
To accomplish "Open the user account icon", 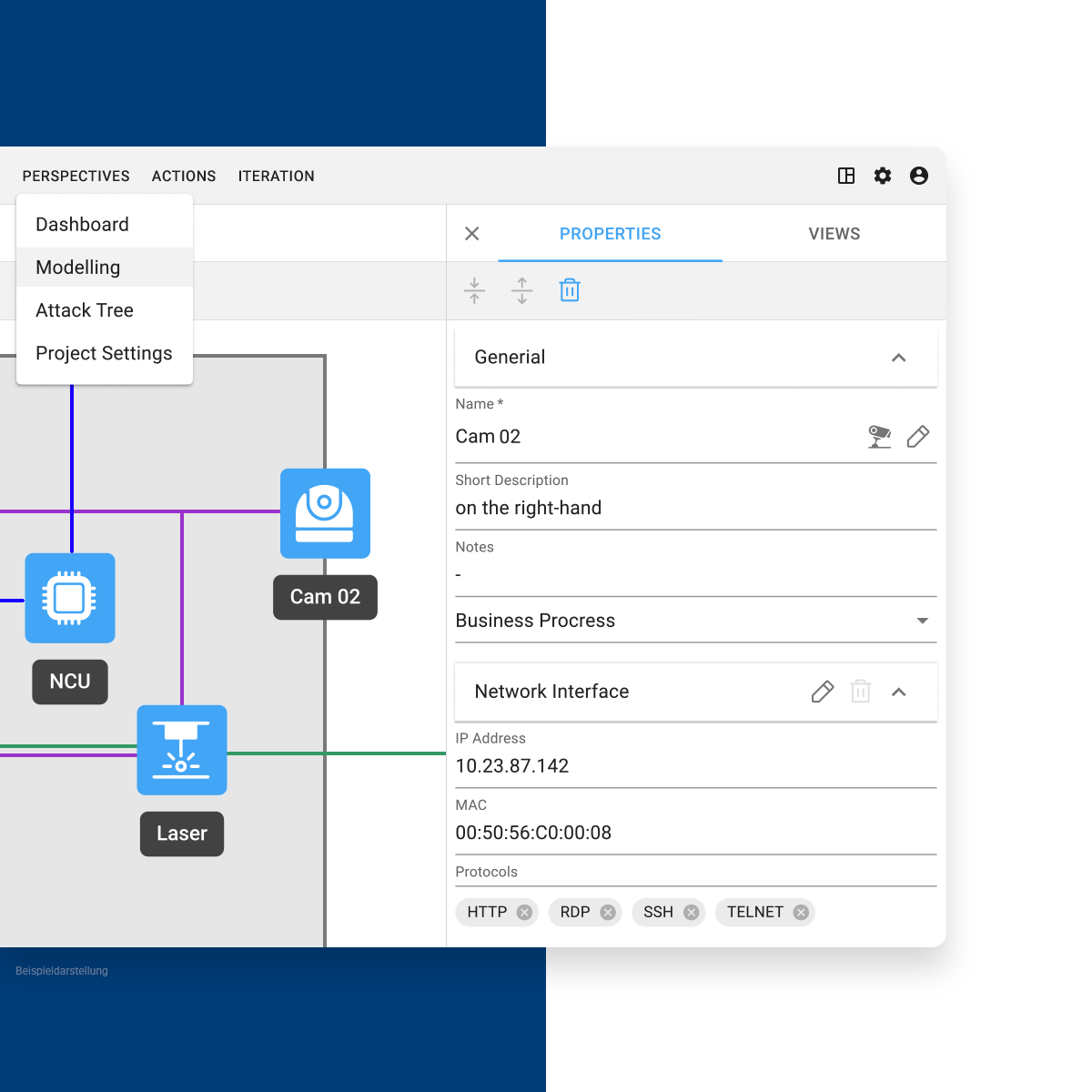I will click(x=919, y=176).
